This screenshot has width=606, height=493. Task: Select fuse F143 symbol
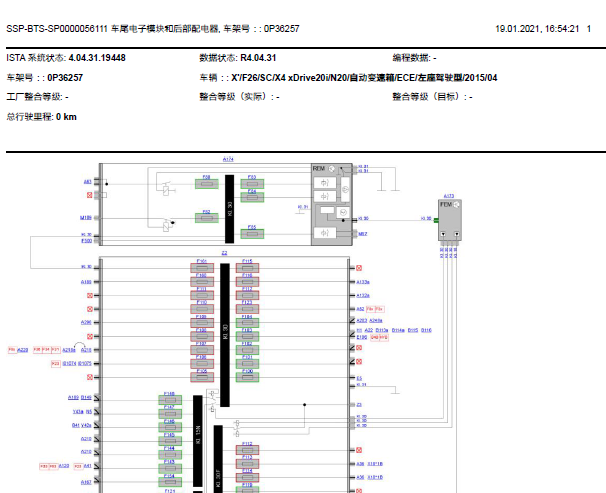[x=170, y=468]
